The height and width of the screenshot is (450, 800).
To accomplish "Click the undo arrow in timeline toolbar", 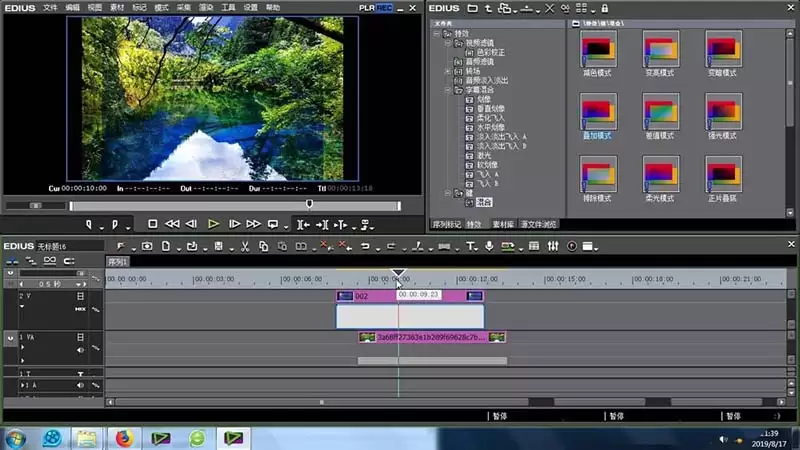I will coord(365,246).
